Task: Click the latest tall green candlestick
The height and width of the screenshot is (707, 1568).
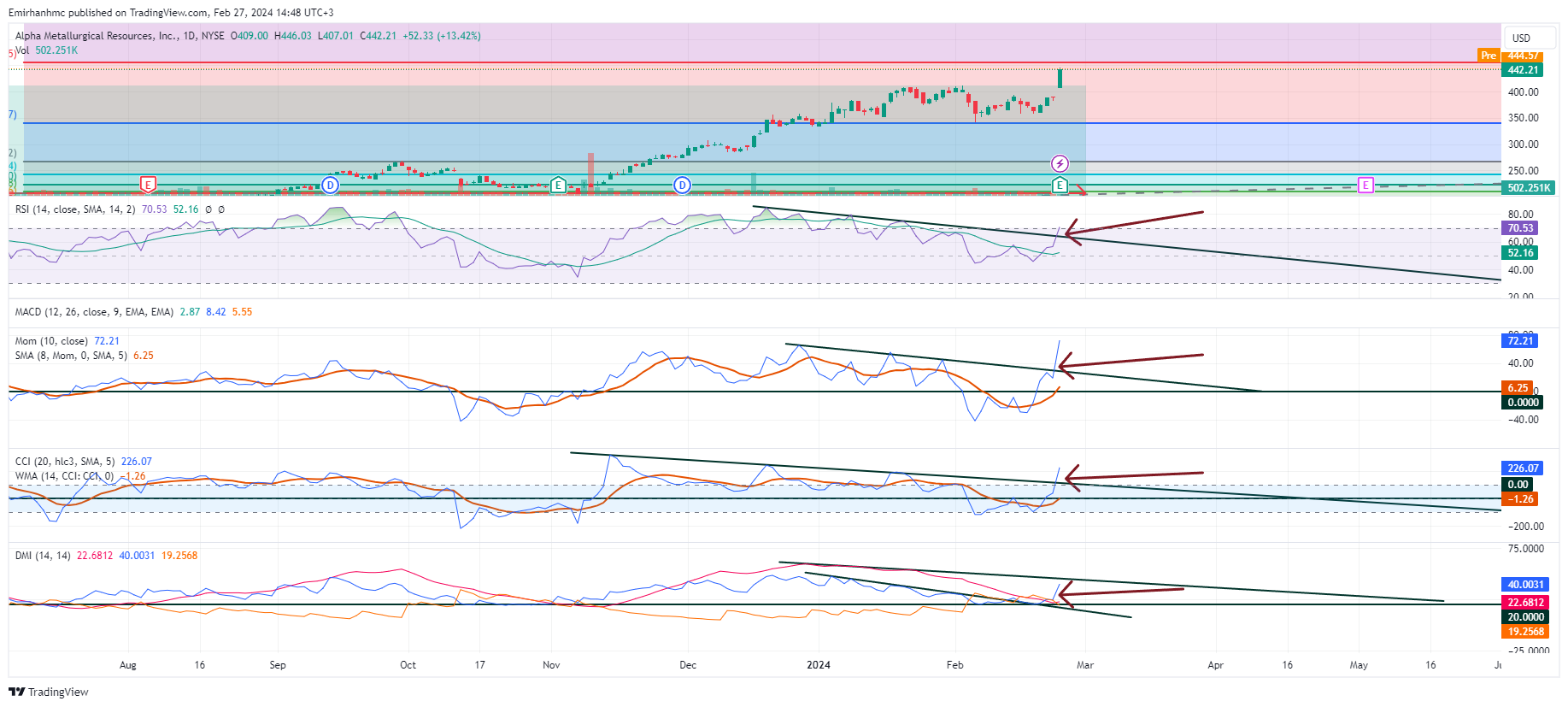Action: (x=1060, y=79)
